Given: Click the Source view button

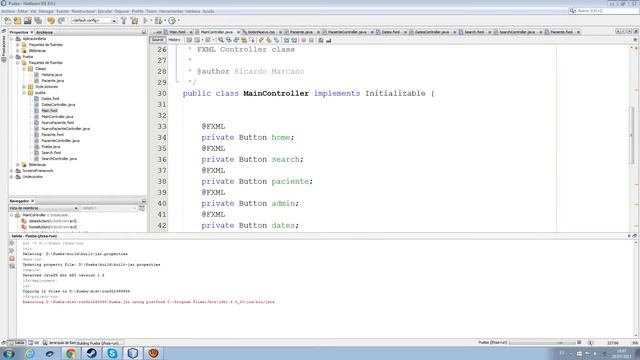Looking at the screenshot, I should coord(158,40).
